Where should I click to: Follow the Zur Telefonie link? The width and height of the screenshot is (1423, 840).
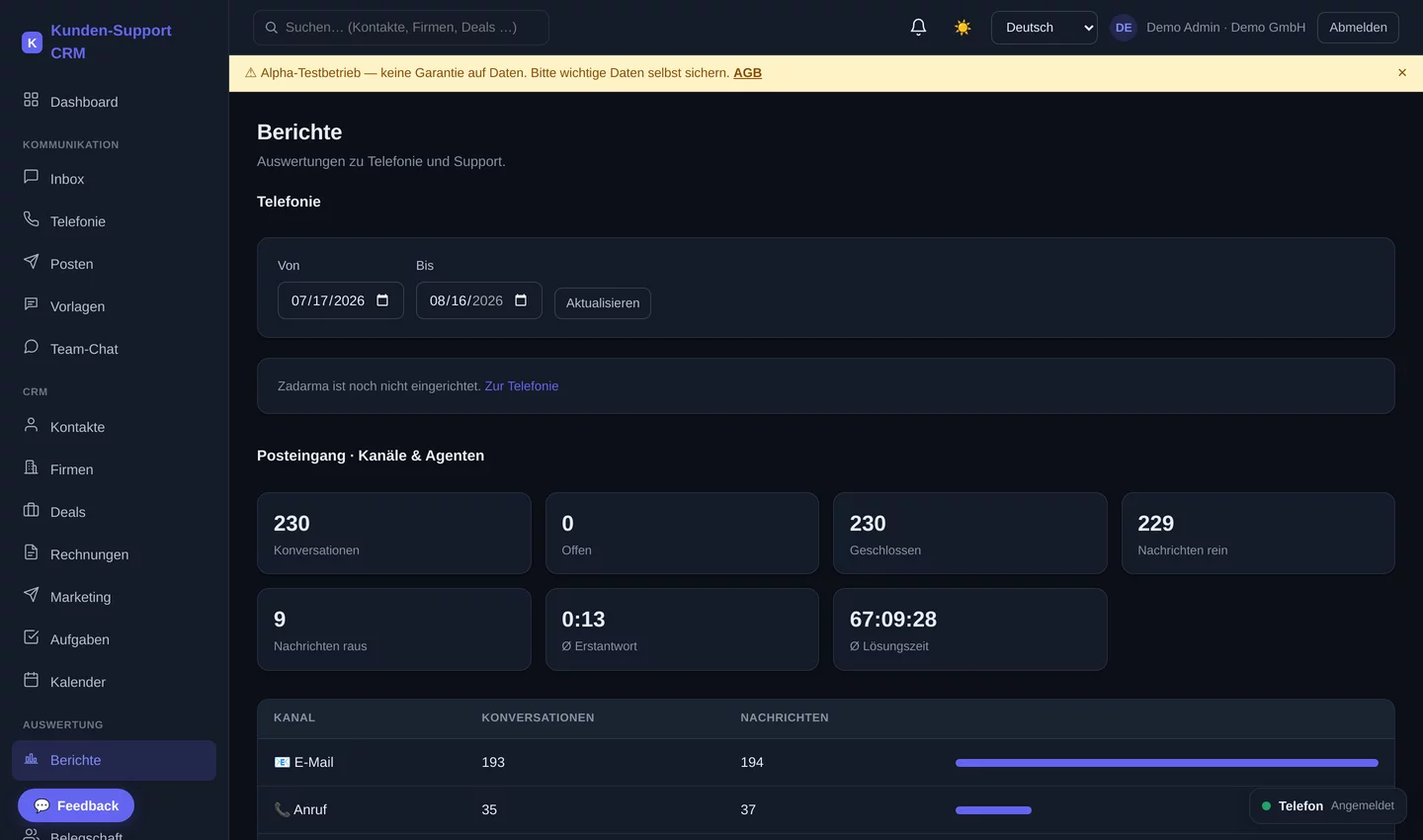(x=522, y=386)
